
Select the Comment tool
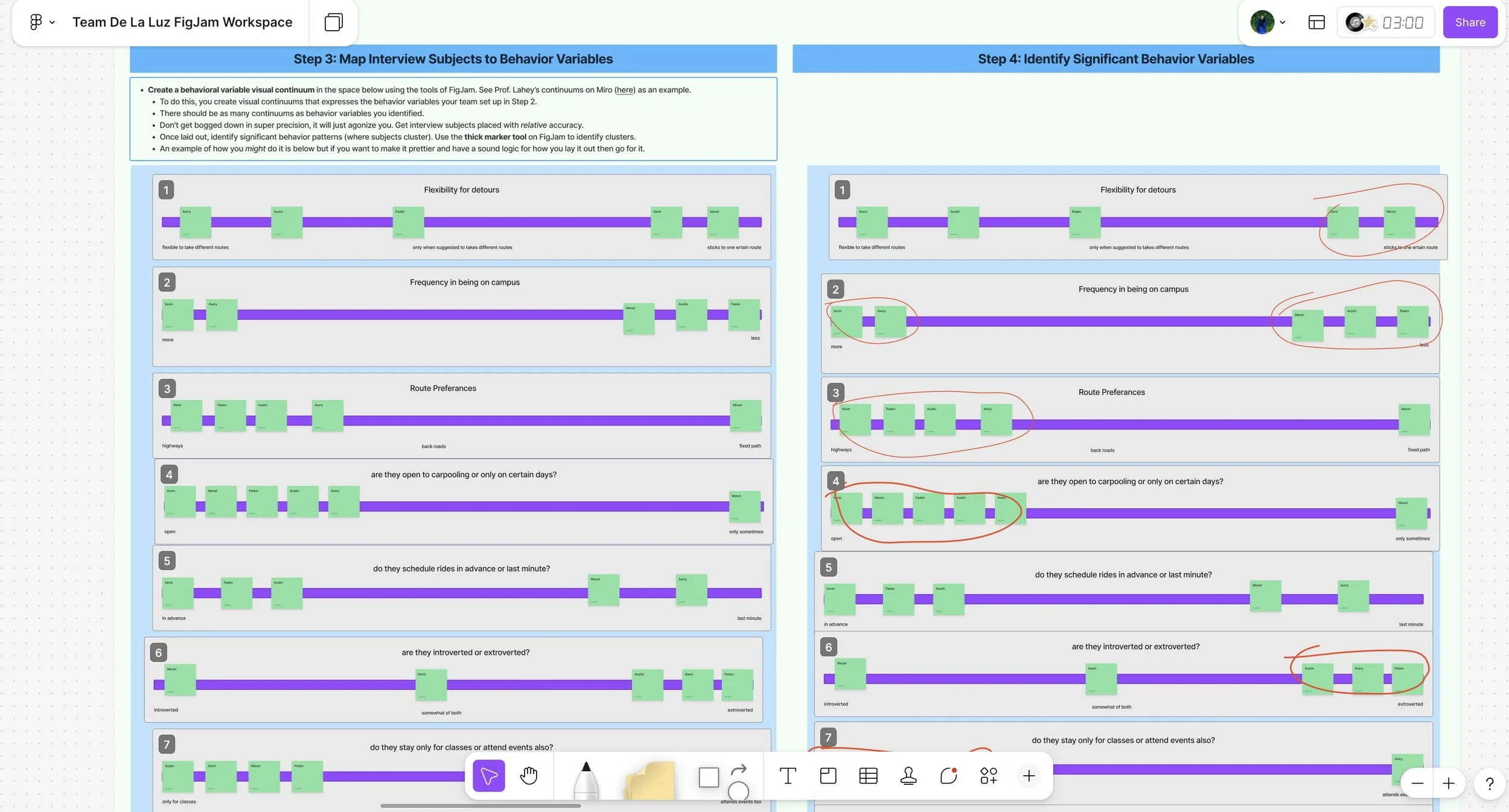(948, 776)
